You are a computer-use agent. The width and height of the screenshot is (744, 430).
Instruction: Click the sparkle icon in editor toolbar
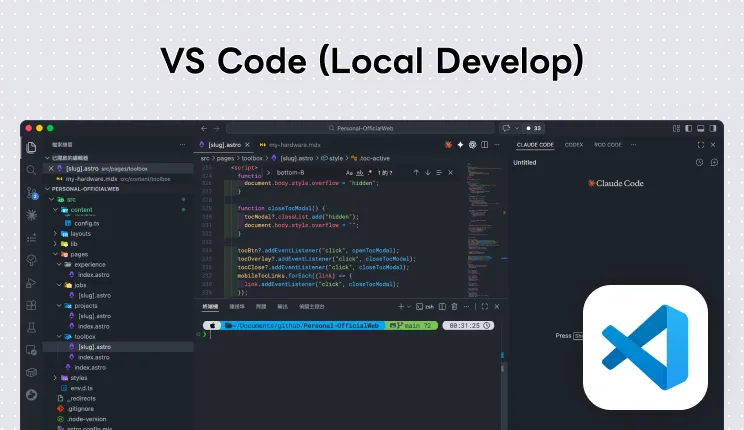click(x=460, y=145)
